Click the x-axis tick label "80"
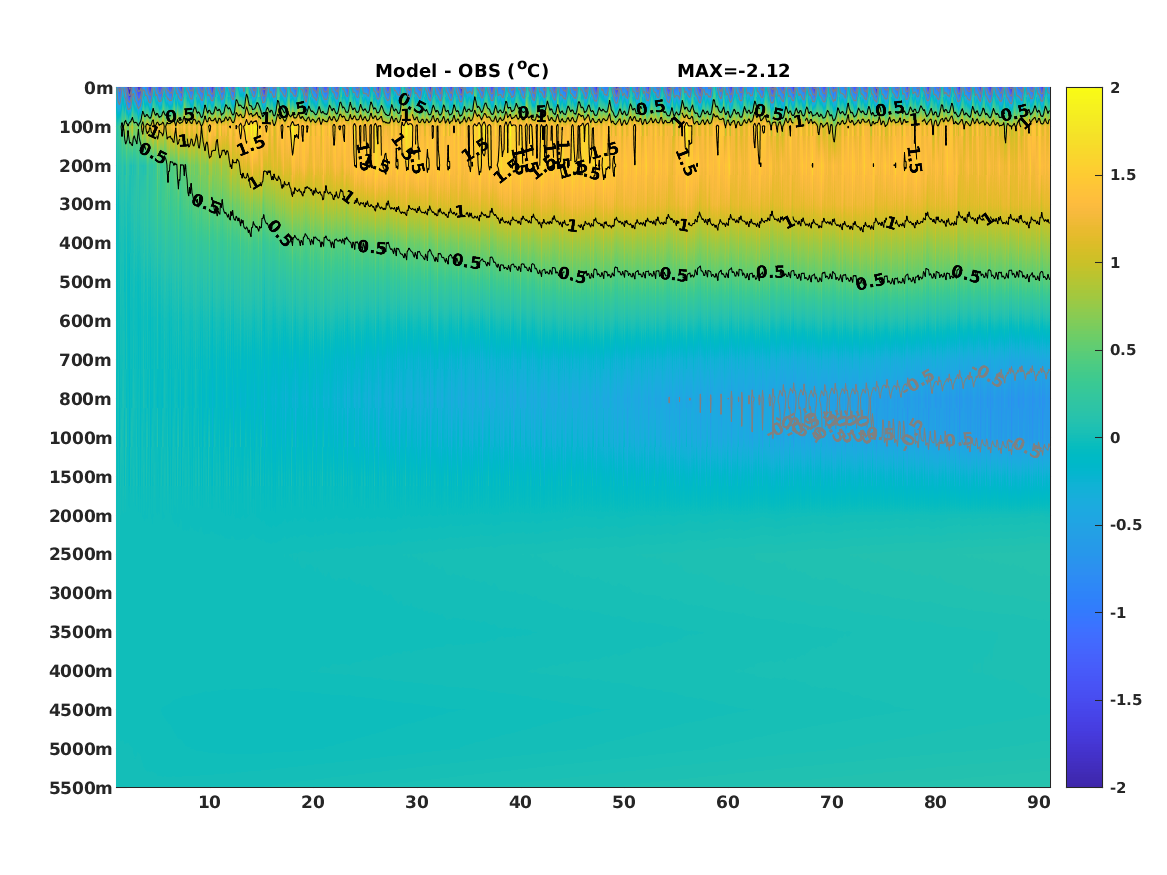The width and height of the screenshot is (1167, 875). coord(936,802)
